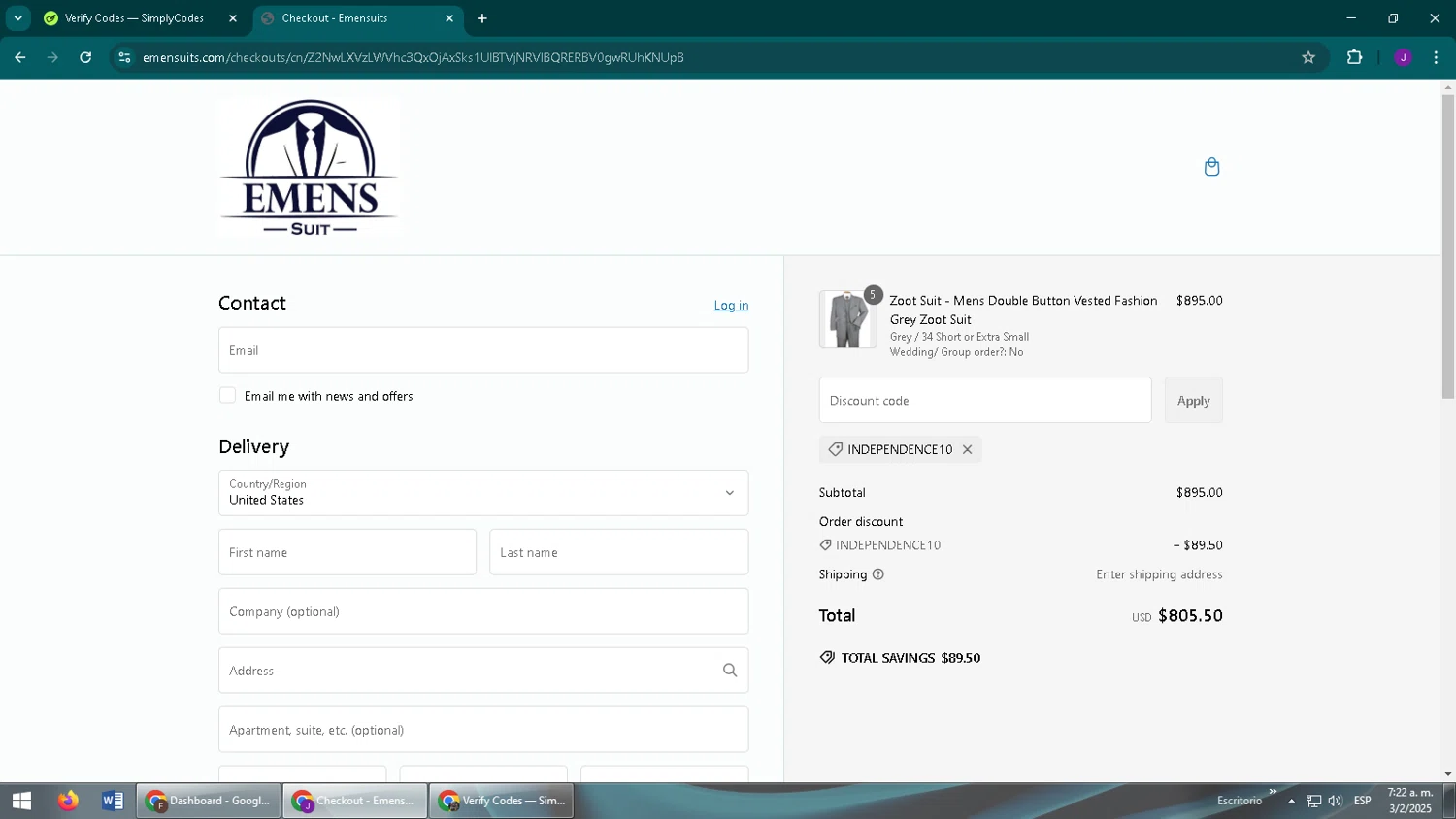
Task: Open the Windows Start menu
Action: [x=21, y=801]
